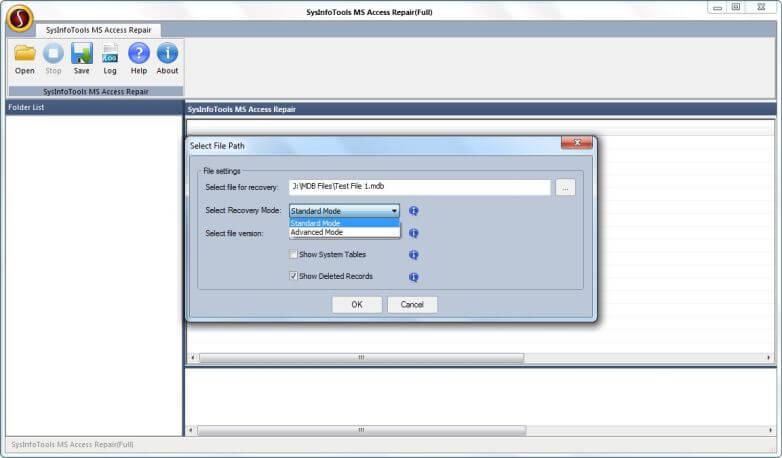782x458 pixels.
Task: Open the About info icon
Action: click(167, 54)
